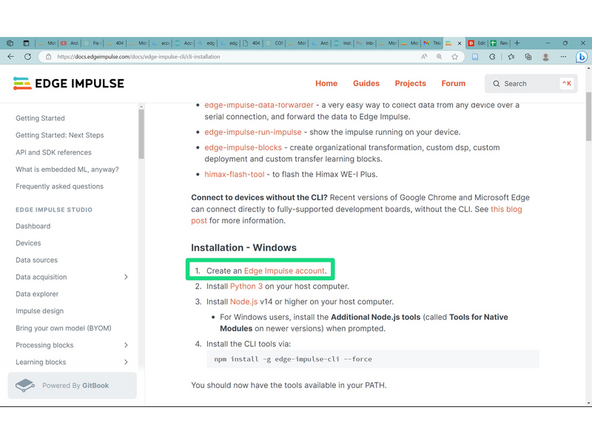This screenshot has width=592, height=444.
Task: Open the Projects navigation item
Action: click(x=410, y=83)
